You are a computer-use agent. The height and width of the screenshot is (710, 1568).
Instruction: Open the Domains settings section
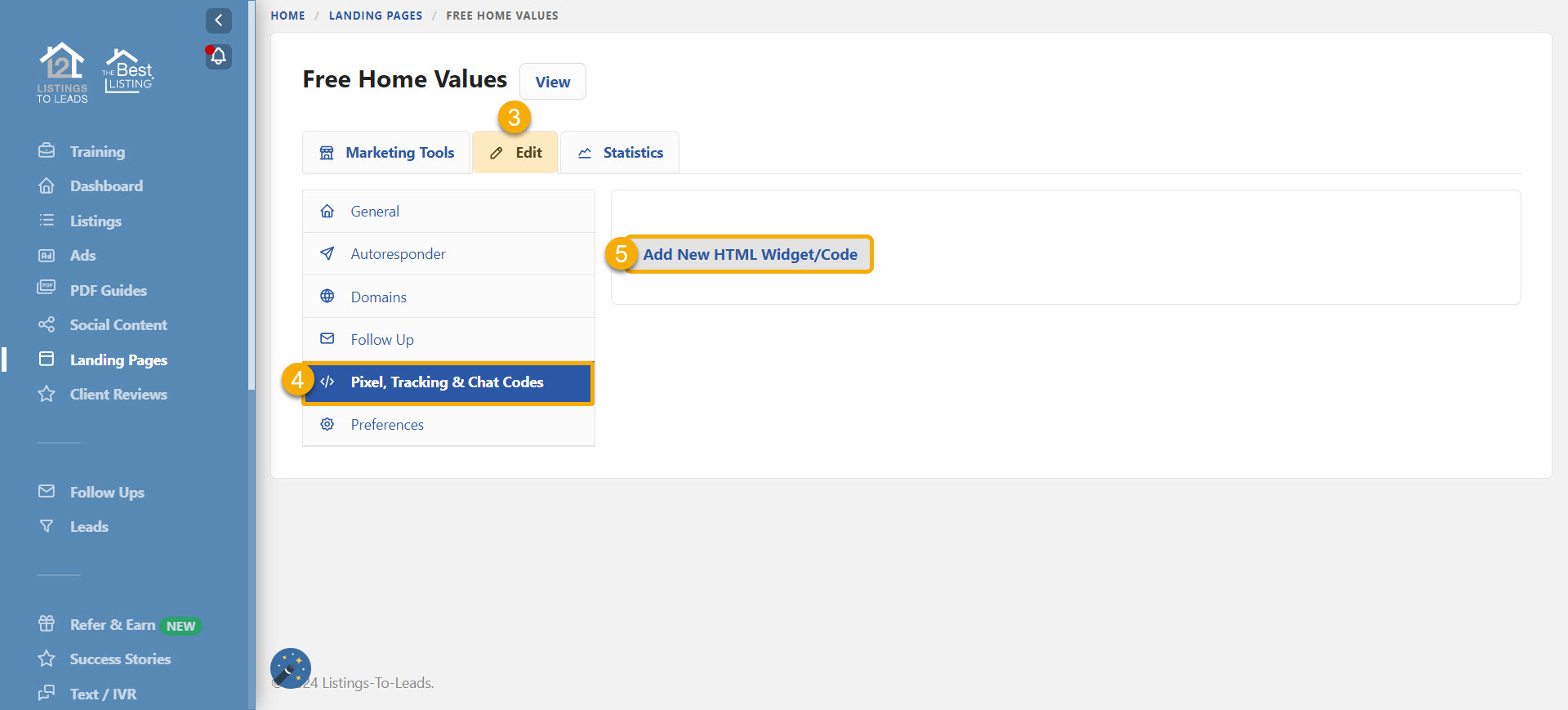tap(378, 297)
